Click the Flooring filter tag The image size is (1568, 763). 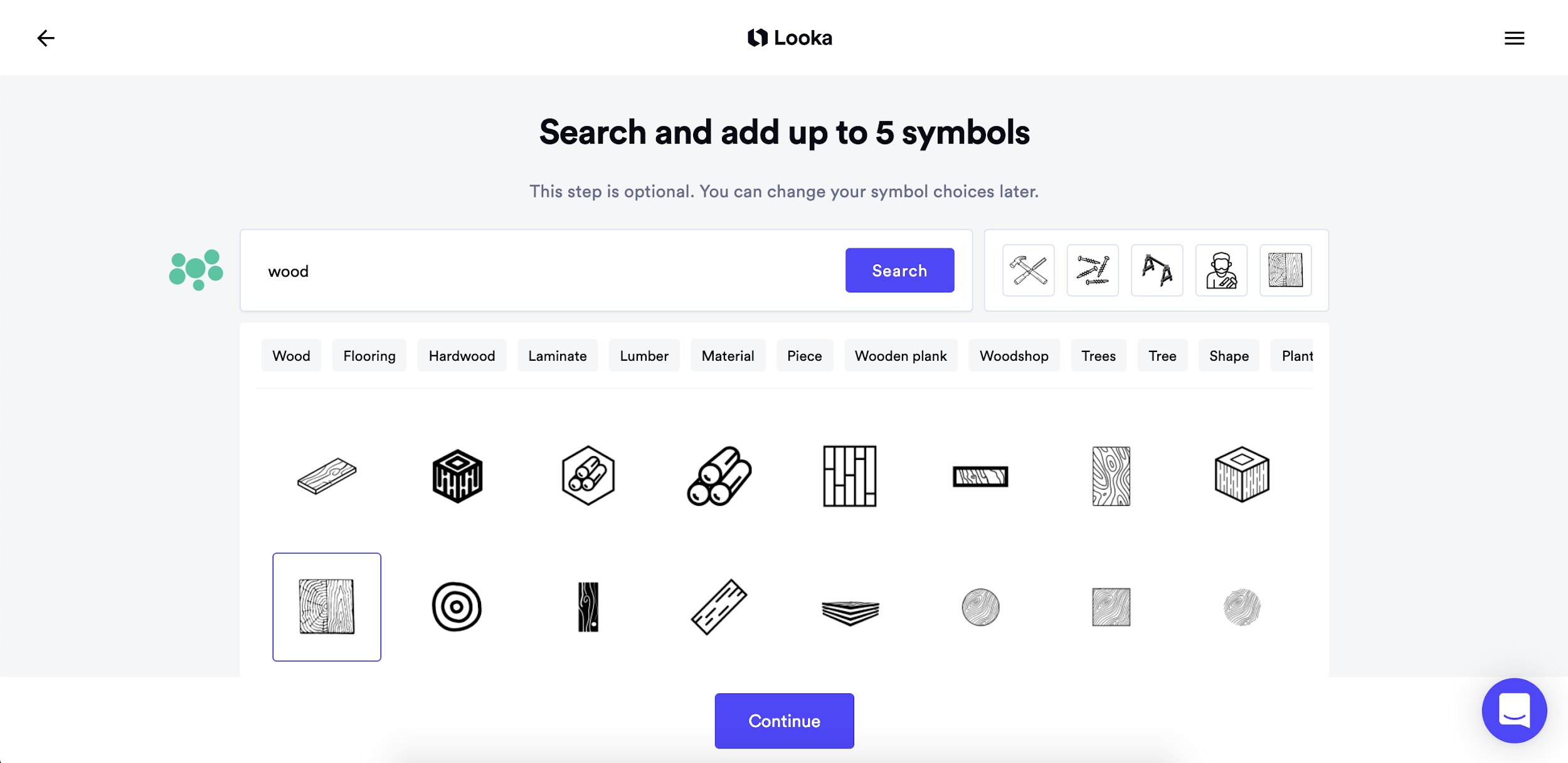click(x=369, y=355)
